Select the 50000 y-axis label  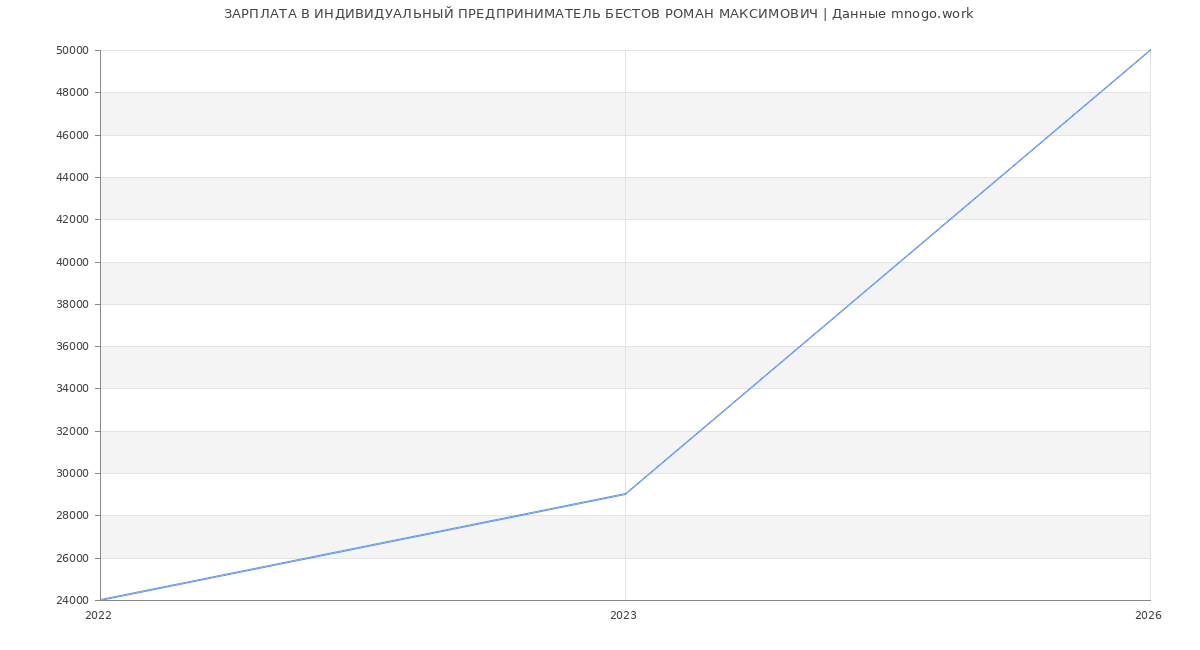73,50
